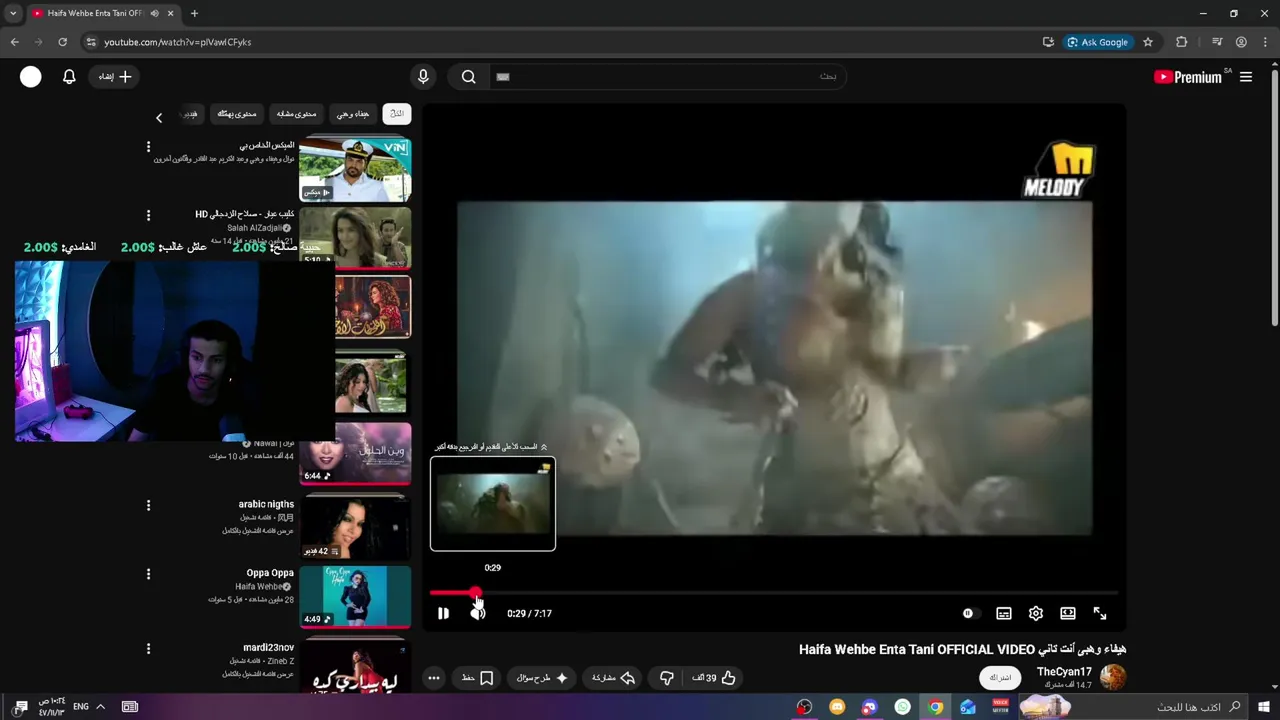Dislike the video with thumbs down

[x=667, y=677]
